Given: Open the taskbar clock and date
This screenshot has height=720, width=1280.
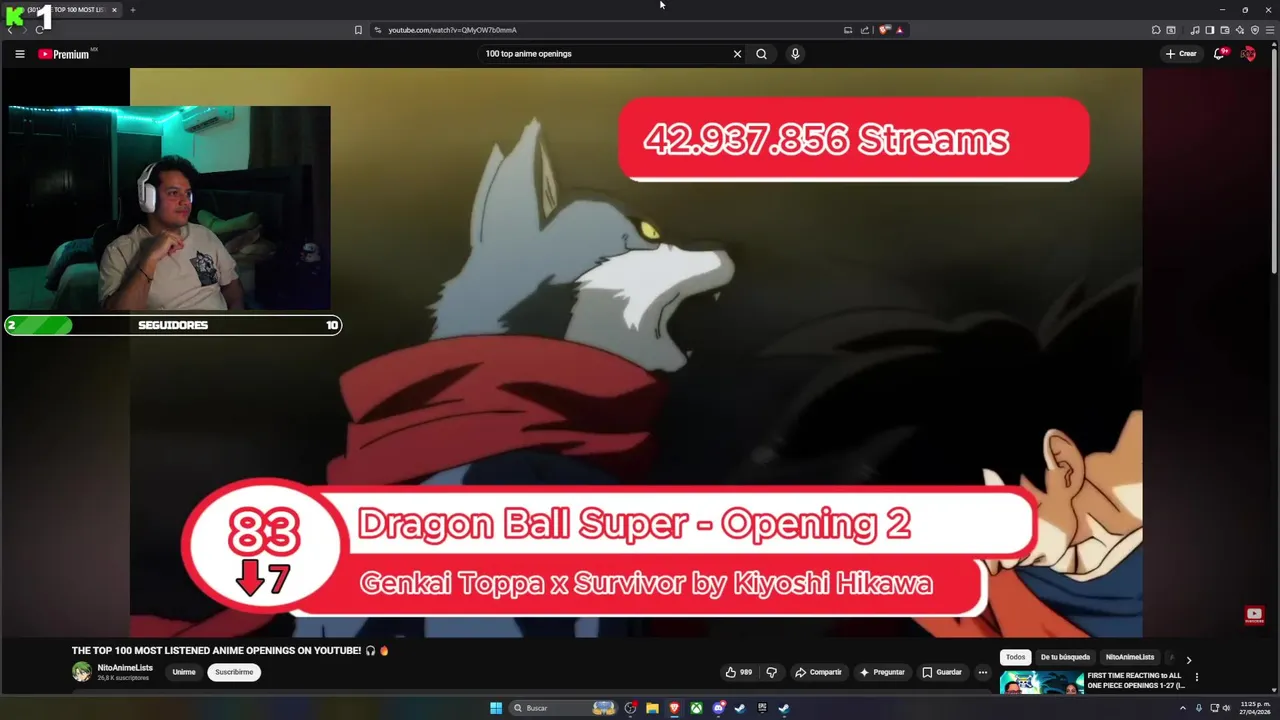Looking at the screenshot, I should coord(1254,708).
